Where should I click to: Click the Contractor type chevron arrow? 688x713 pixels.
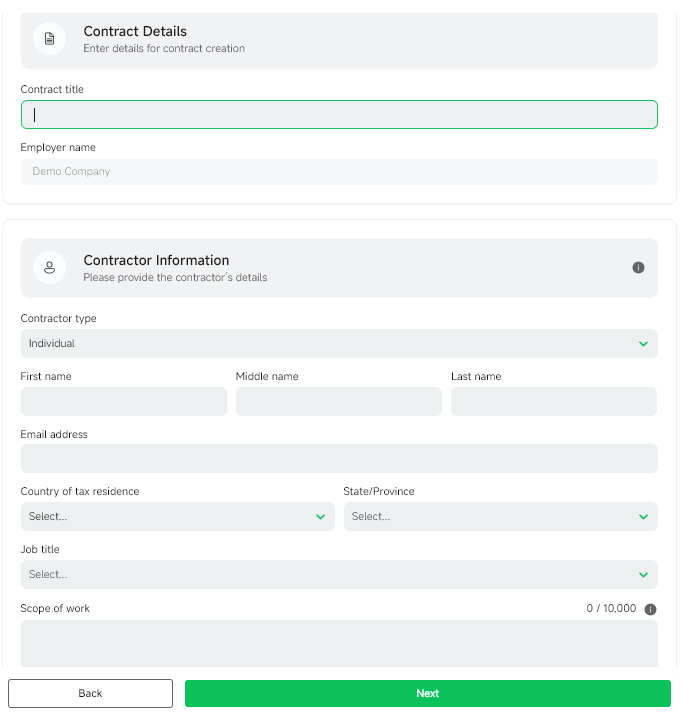(643, 344)
